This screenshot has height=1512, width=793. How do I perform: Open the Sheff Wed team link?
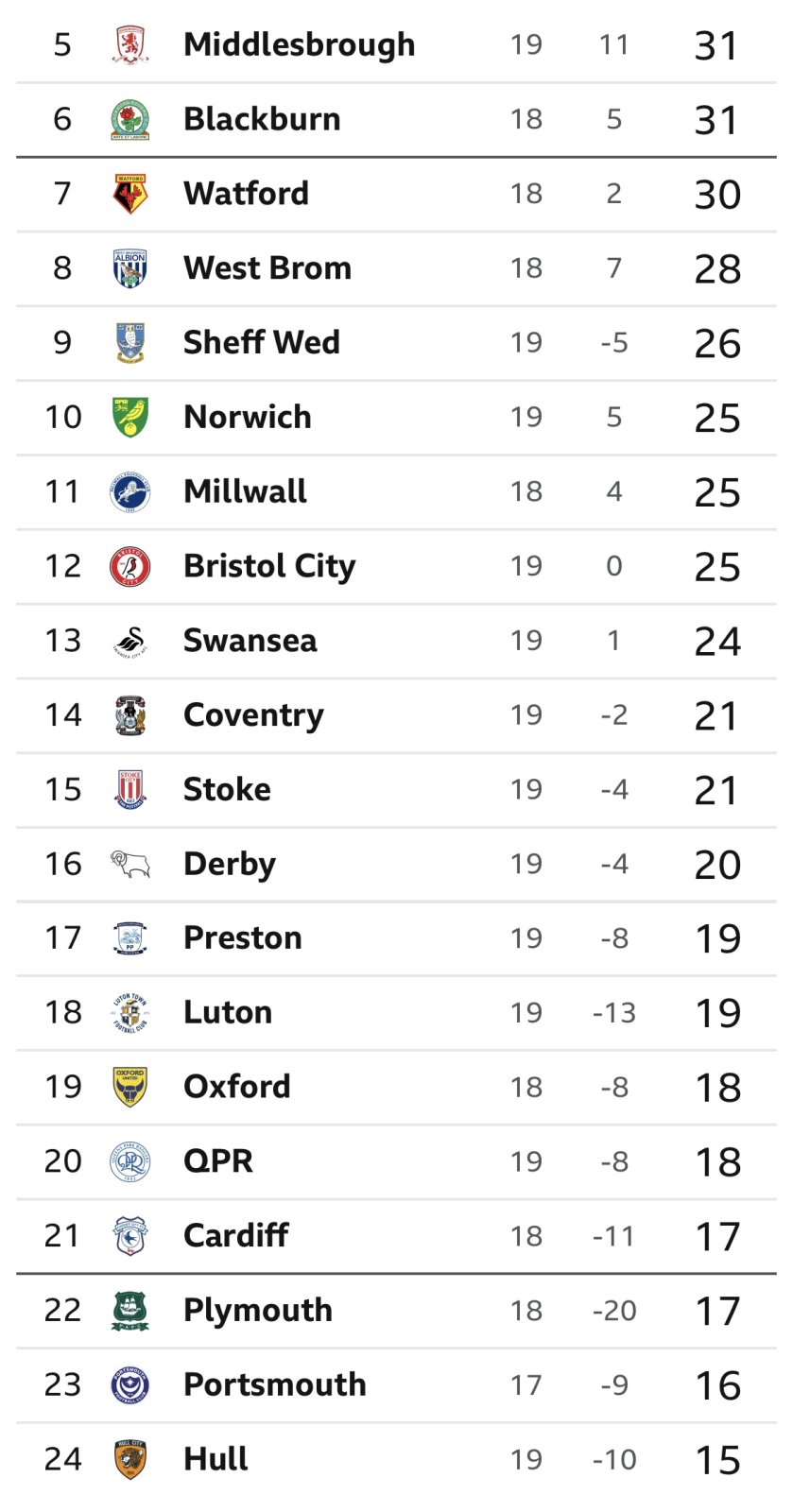point(261,342)
